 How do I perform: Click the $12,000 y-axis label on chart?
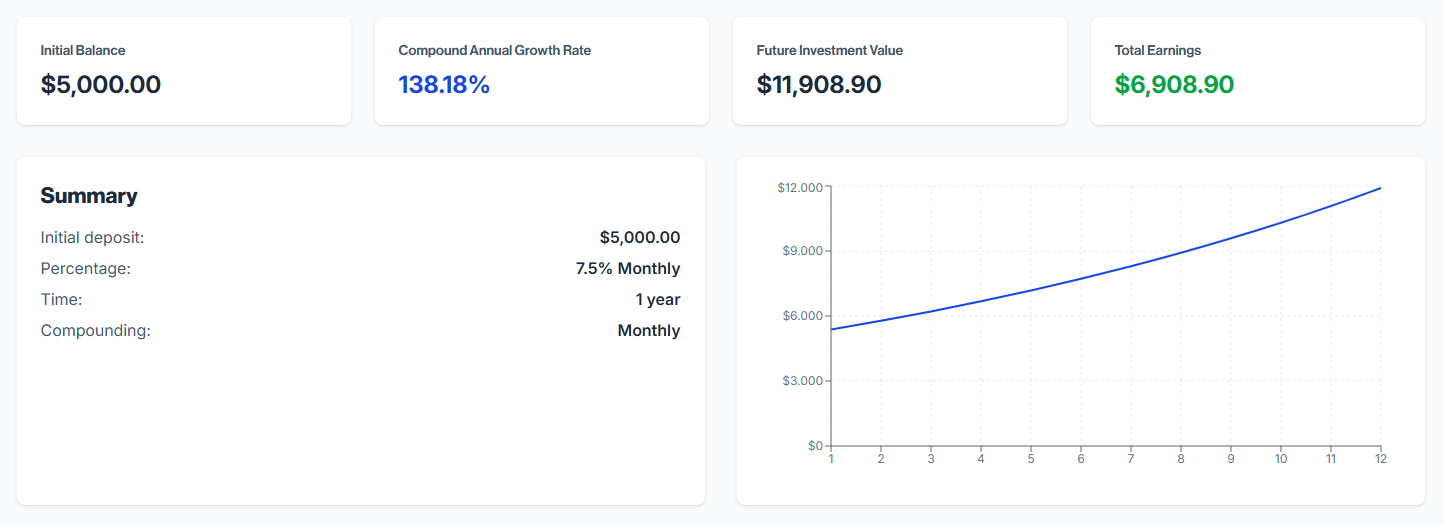(799, 188)
